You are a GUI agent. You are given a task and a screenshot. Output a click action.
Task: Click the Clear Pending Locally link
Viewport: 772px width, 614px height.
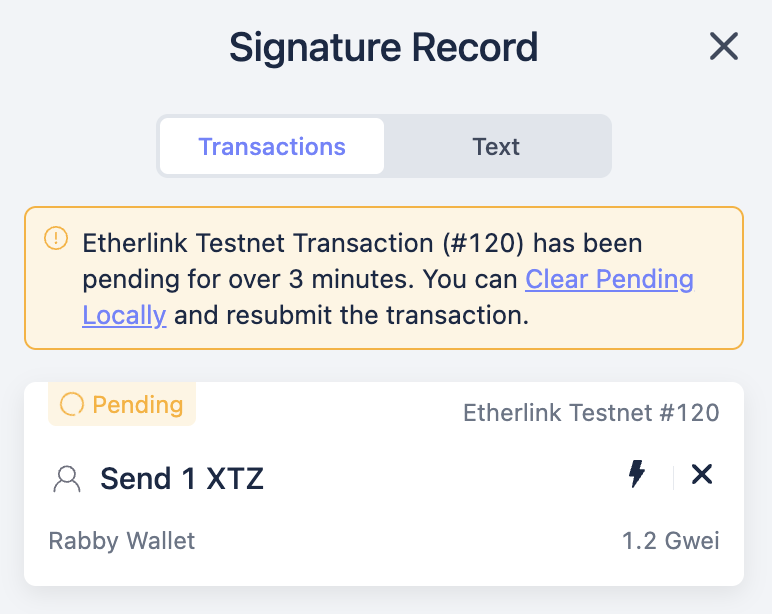[609, 279]
